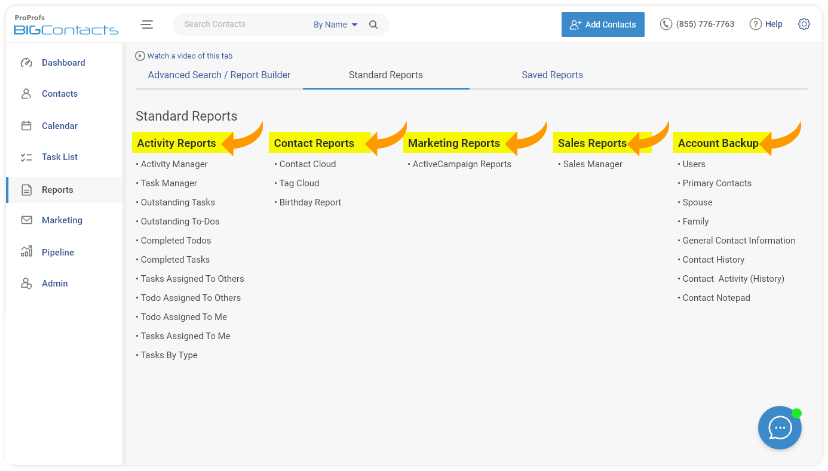
Task: Click the Pipeline chart icon
Action: [26, 252]
